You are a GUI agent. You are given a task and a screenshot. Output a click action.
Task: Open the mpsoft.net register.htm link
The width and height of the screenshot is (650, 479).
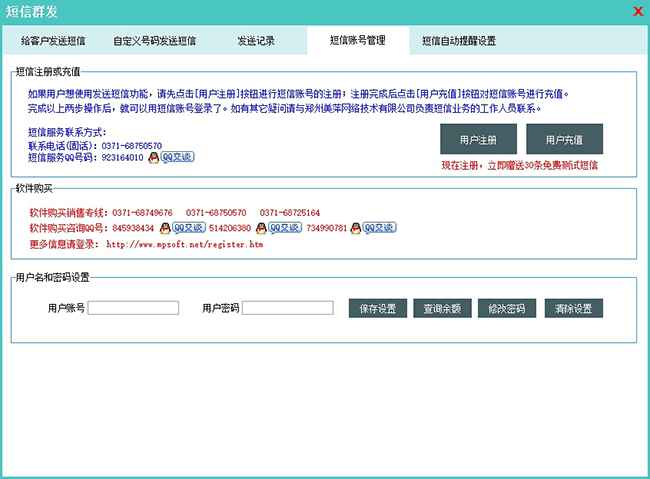point(185,243)
